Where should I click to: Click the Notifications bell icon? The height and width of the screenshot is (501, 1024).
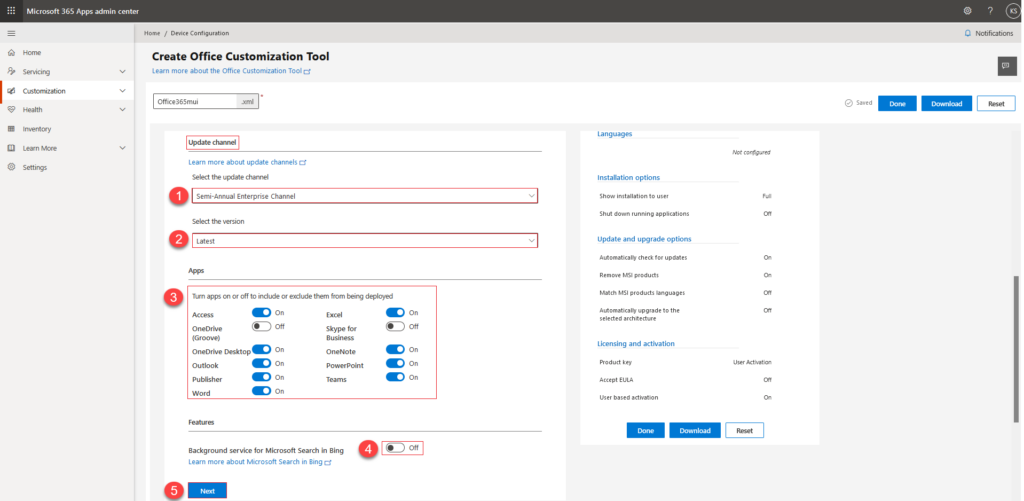tap(968, 33)
